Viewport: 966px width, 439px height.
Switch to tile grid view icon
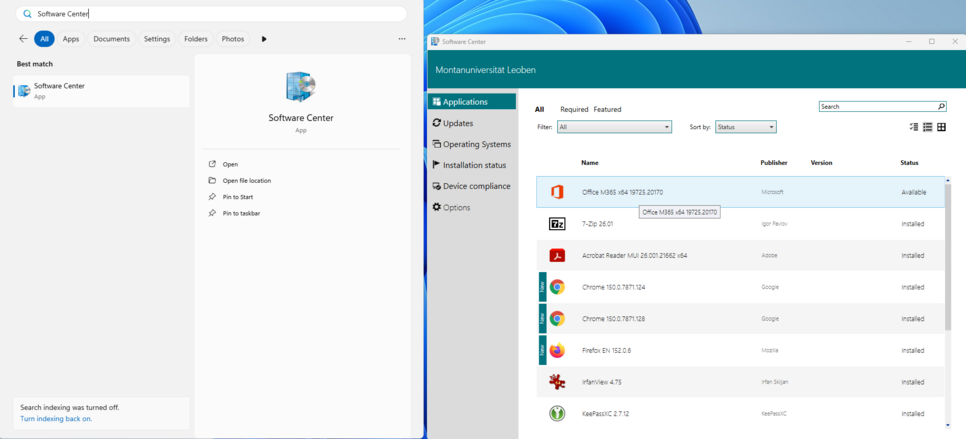[x=941, y=127]
